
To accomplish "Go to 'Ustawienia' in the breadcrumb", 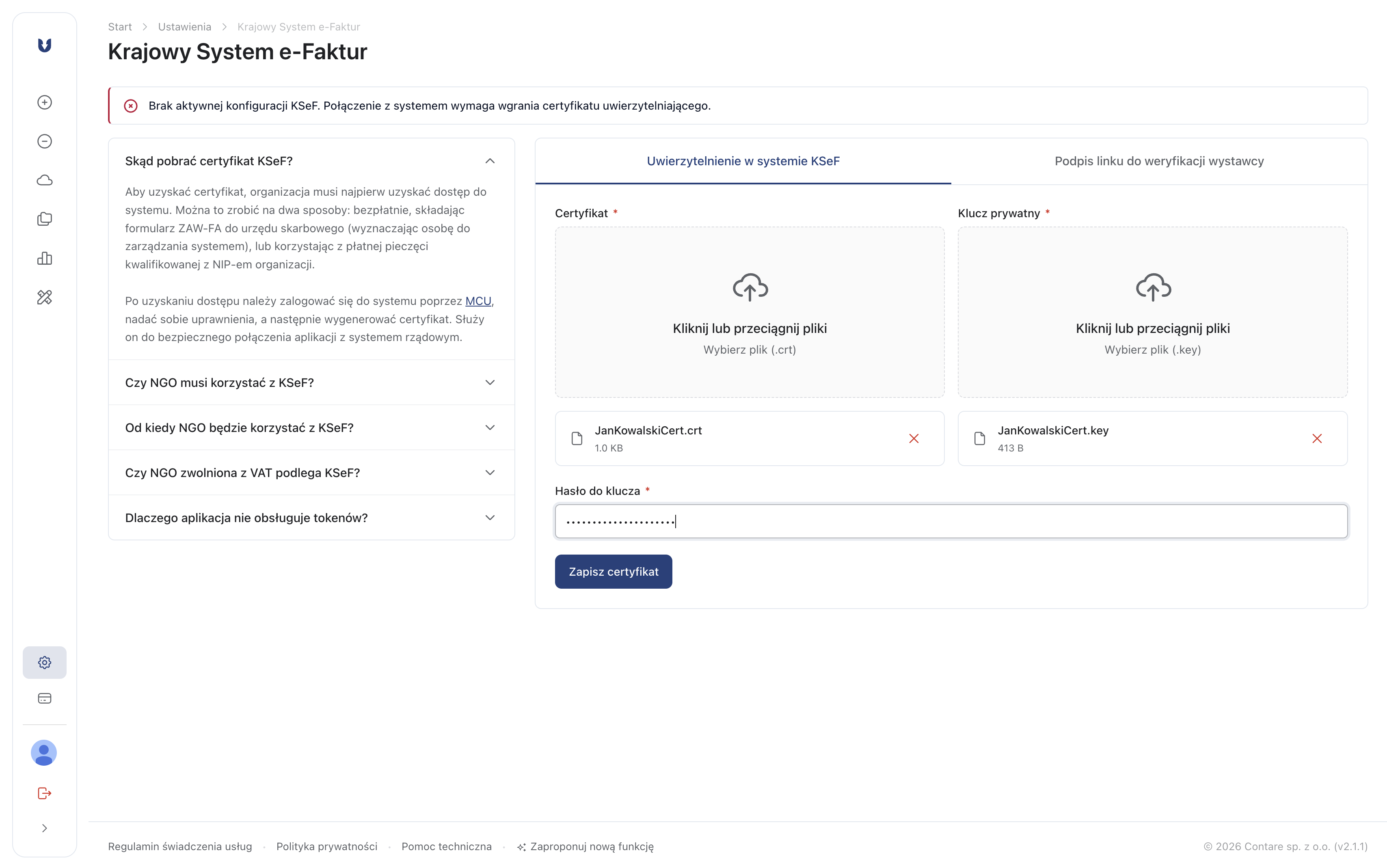I will pos(184,27).
